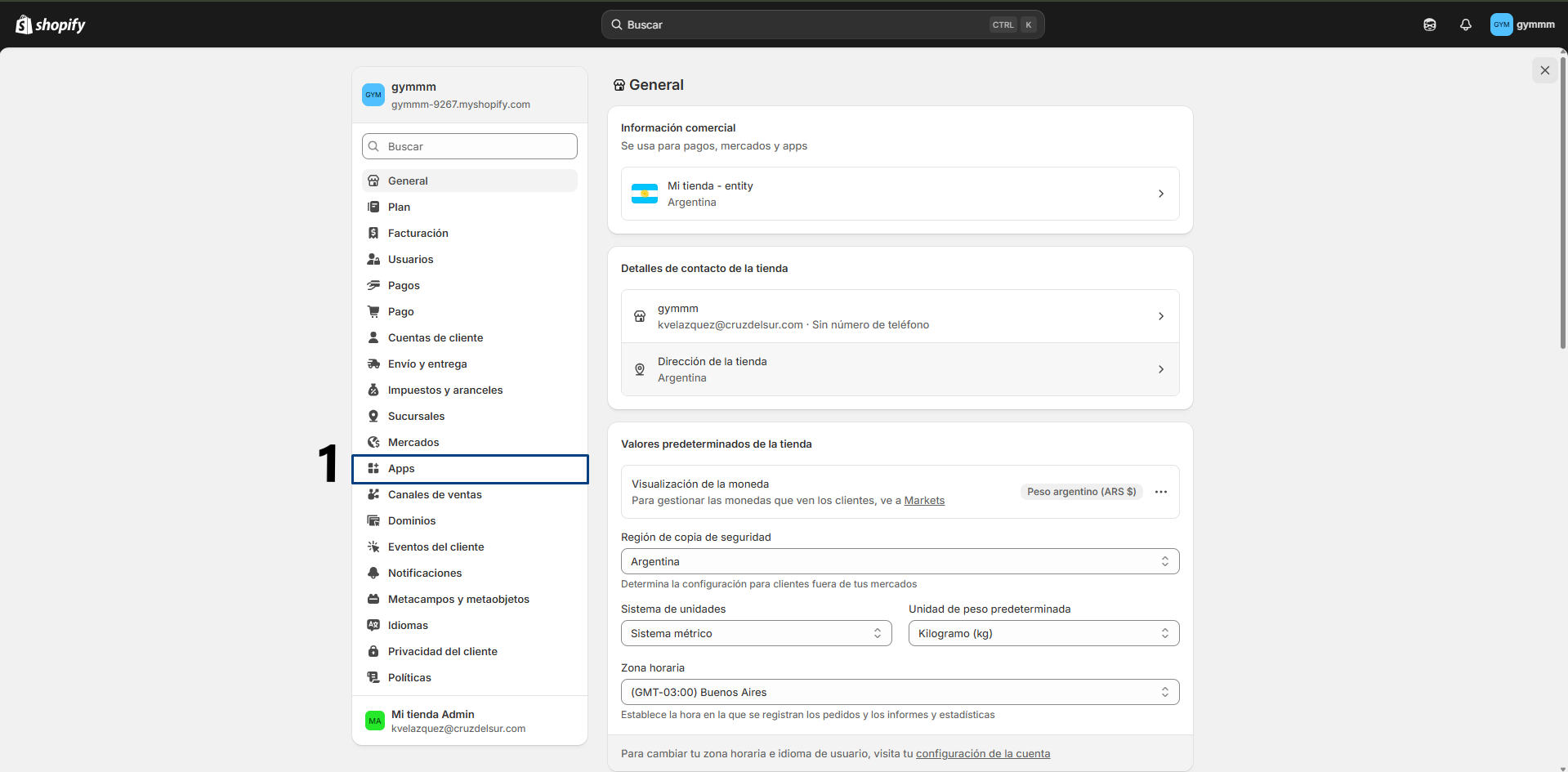This screenshot has height=772, width=1568.
Task: Expand Mi tienda - entity business information
Action: pos(900,194)
